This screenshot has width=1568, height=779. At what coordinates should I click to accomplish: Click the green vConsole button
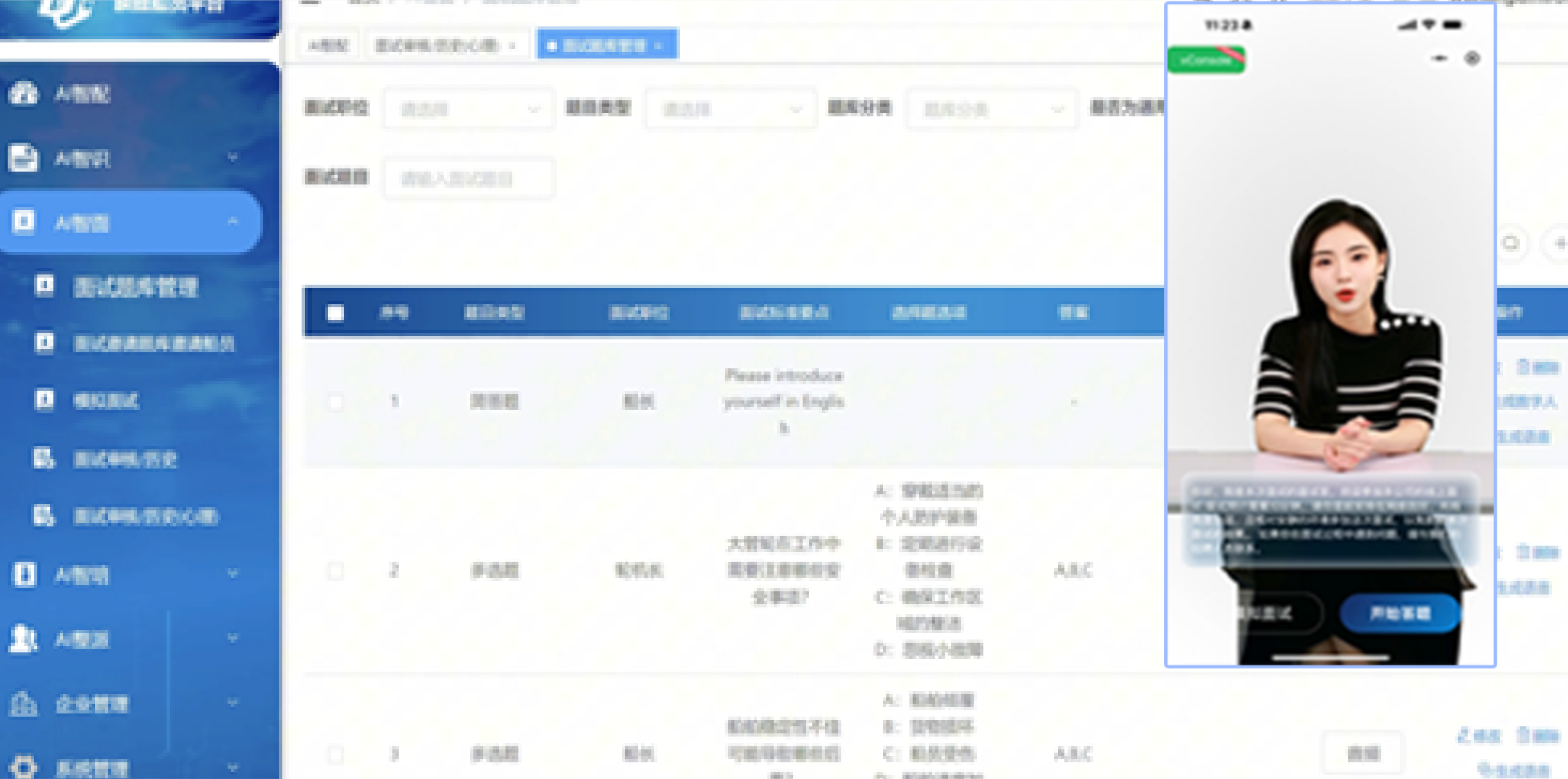coord(1206,60)
